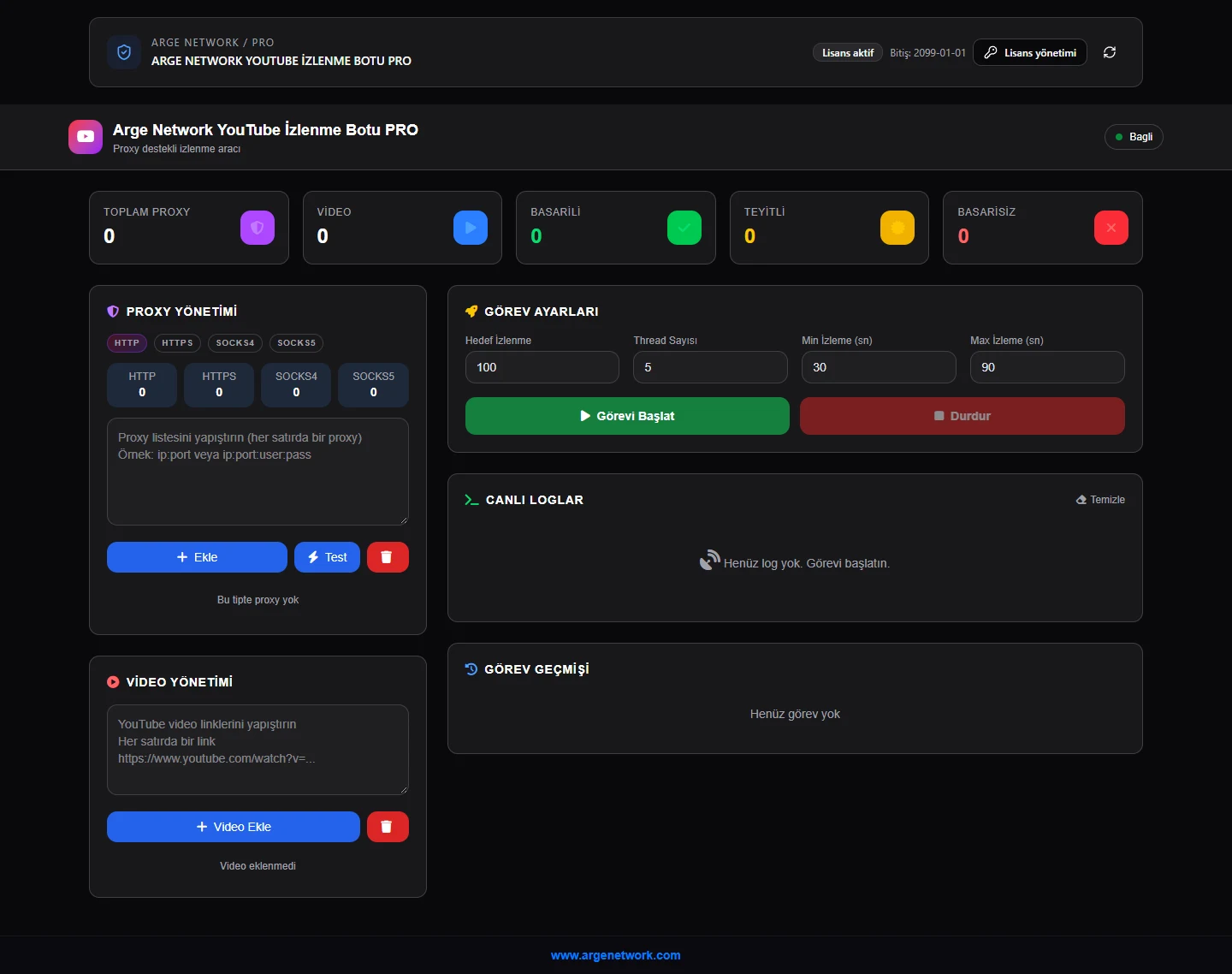The height and width of the screenshot is (974, 1232).
Task: Clear logs using Temizle
Action: point(1100,500)
